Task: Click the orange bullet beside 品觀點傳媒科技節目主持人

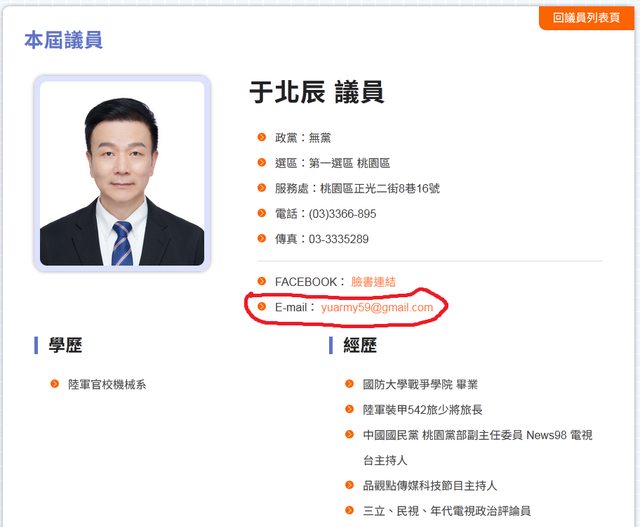Action: (x=349, y=485)
